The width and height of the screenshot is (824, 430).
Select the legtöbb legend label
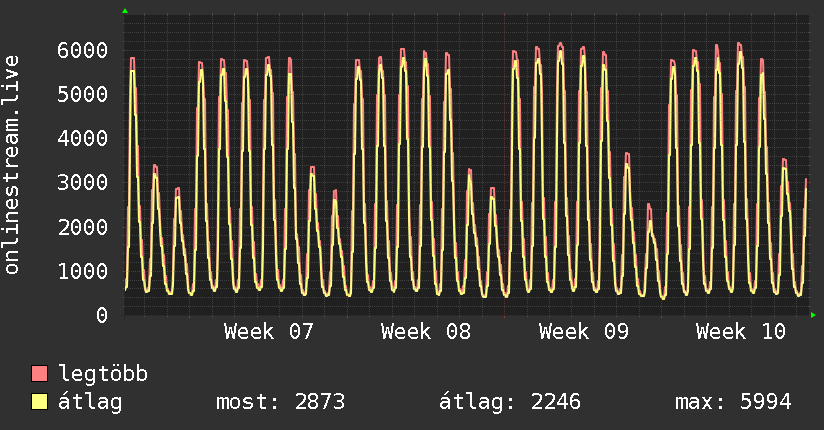pos(103,374)
